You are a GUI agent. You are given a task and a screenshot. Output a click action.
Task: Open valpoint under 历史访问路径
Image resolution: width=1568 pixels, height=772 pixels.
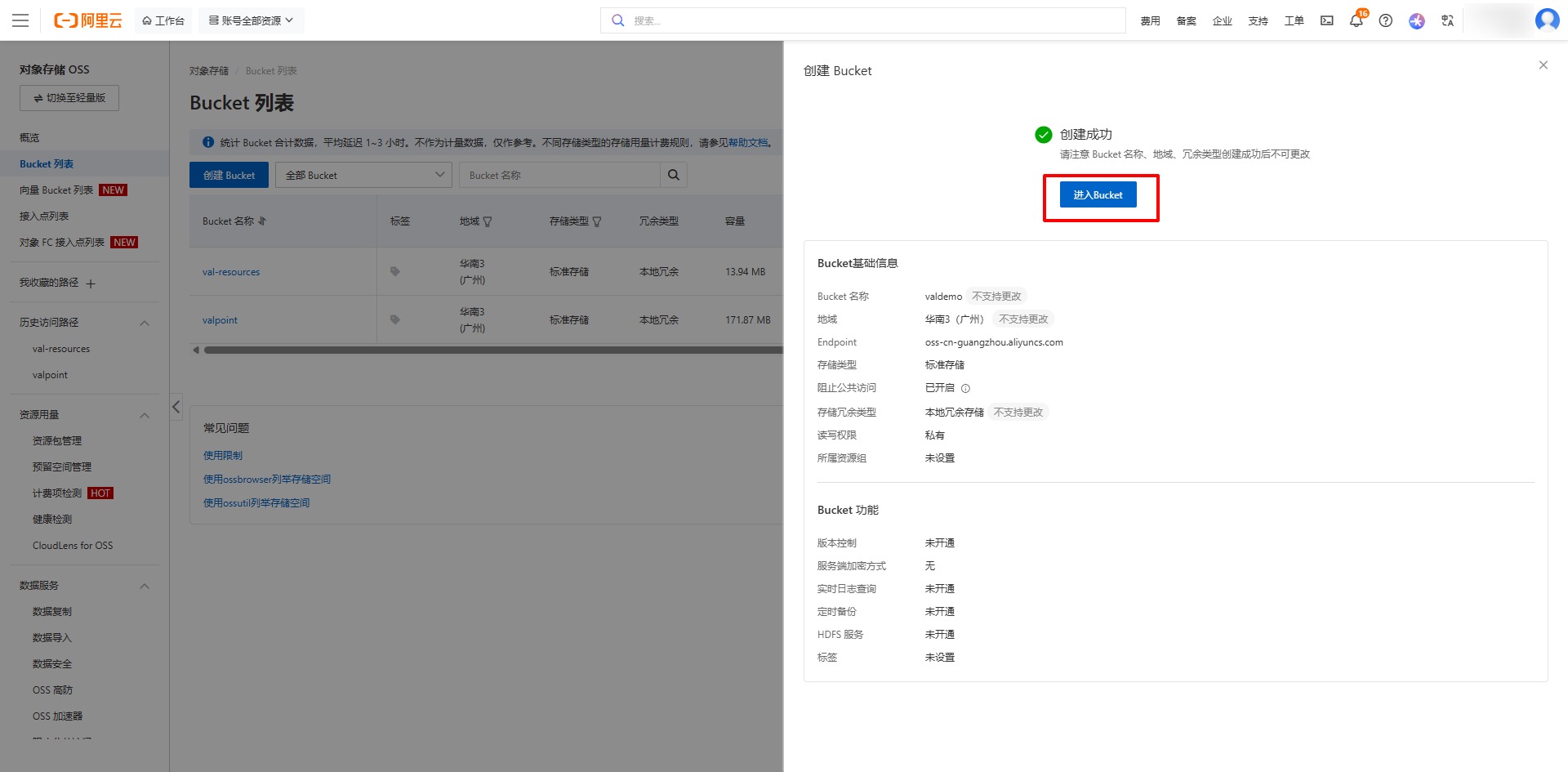[50, 375]
